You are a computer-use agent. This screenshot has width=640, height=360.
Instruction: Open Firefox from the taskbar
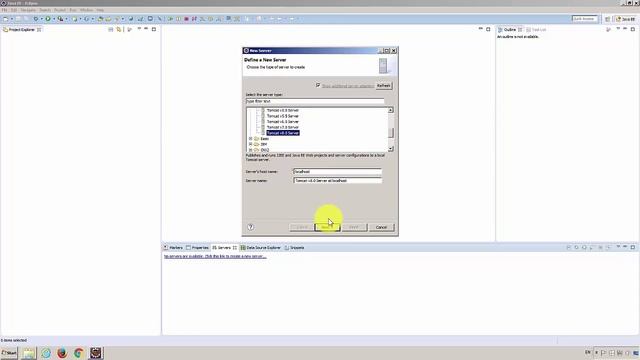62,353
